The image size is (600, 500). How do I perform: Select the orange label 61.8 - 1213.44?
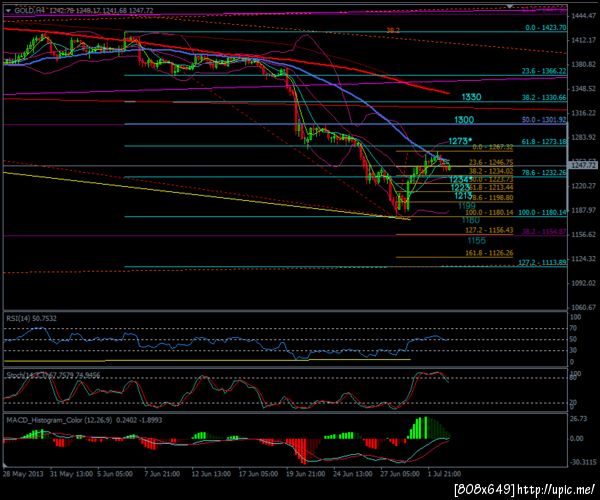click(x=492, y=187)
